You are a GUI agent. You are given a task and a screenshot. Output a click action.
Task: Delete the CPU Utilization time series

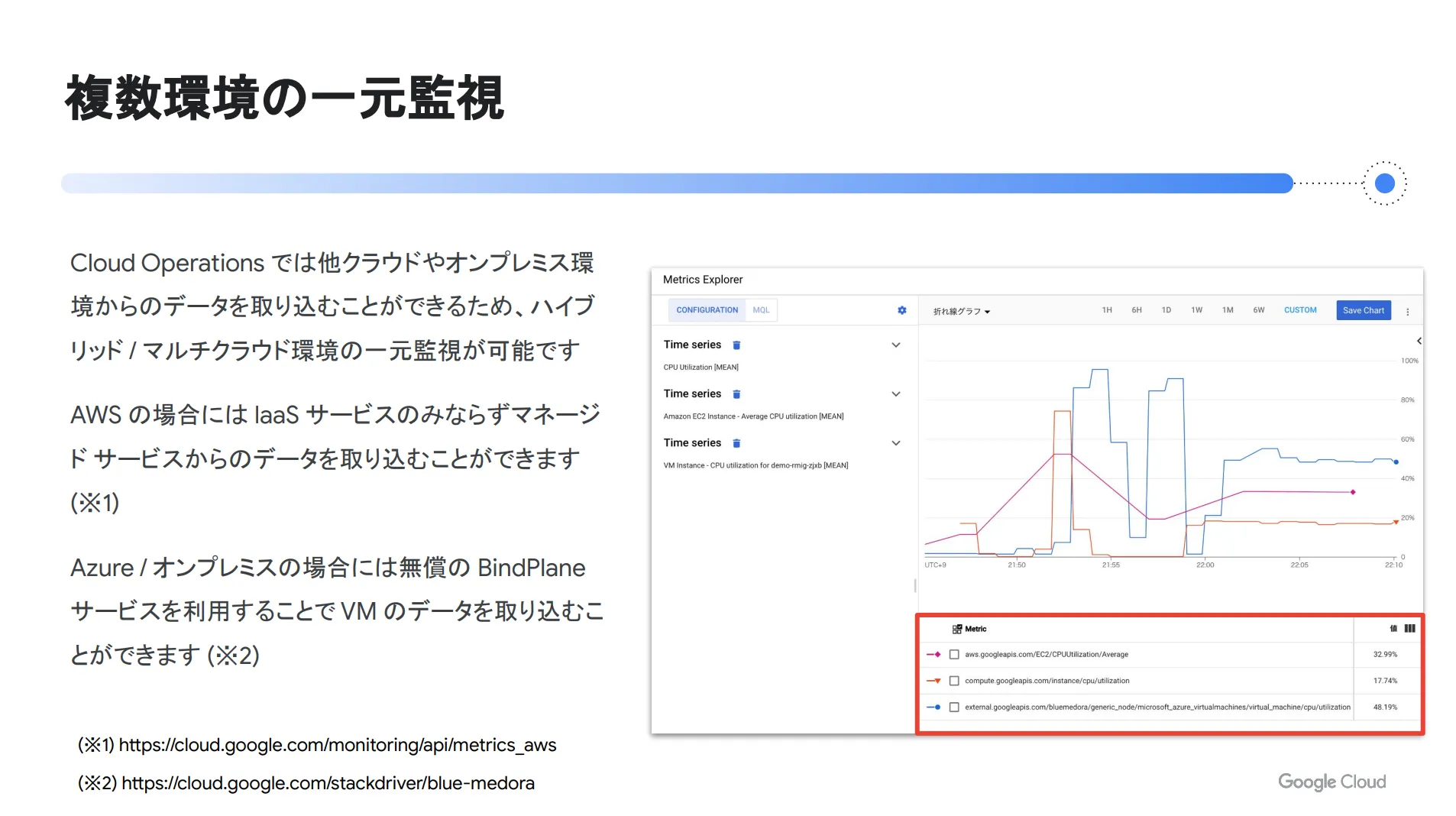click(x=736, y=345)
